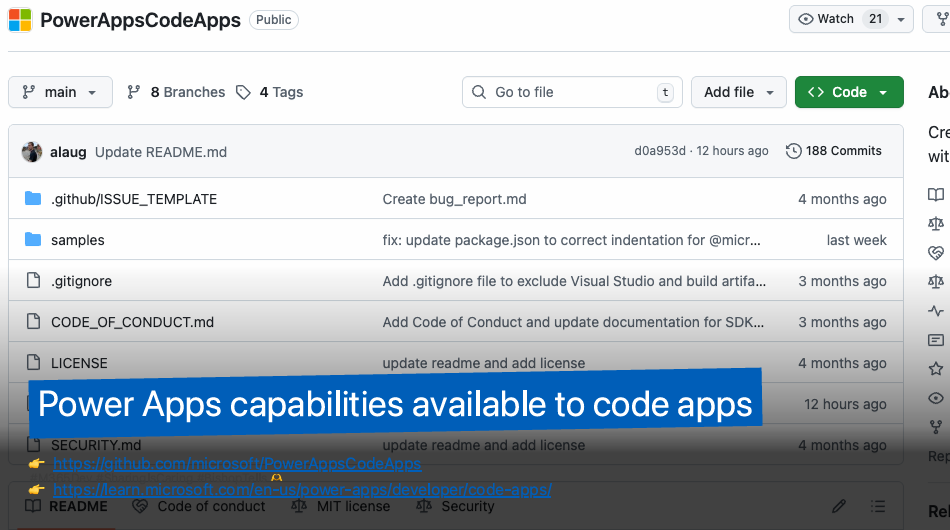Expand the Add file dropdown
The image size is (950, 530).
(739, 92)
